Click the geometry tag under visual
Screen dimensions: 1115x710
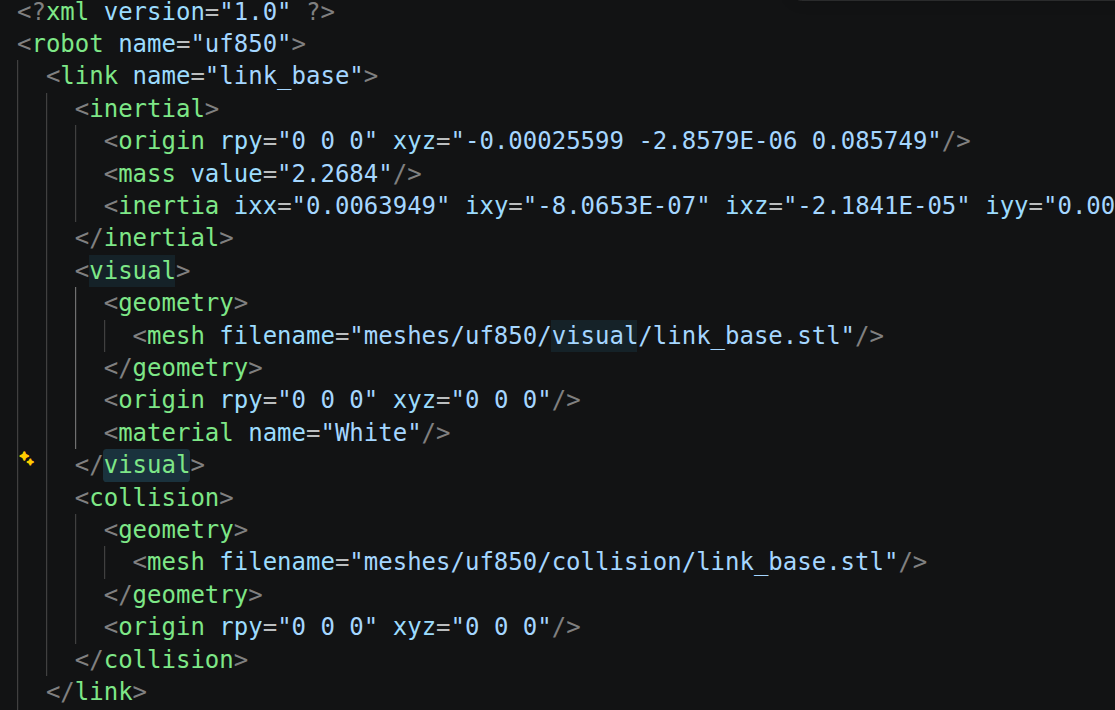tap(176, 302)
